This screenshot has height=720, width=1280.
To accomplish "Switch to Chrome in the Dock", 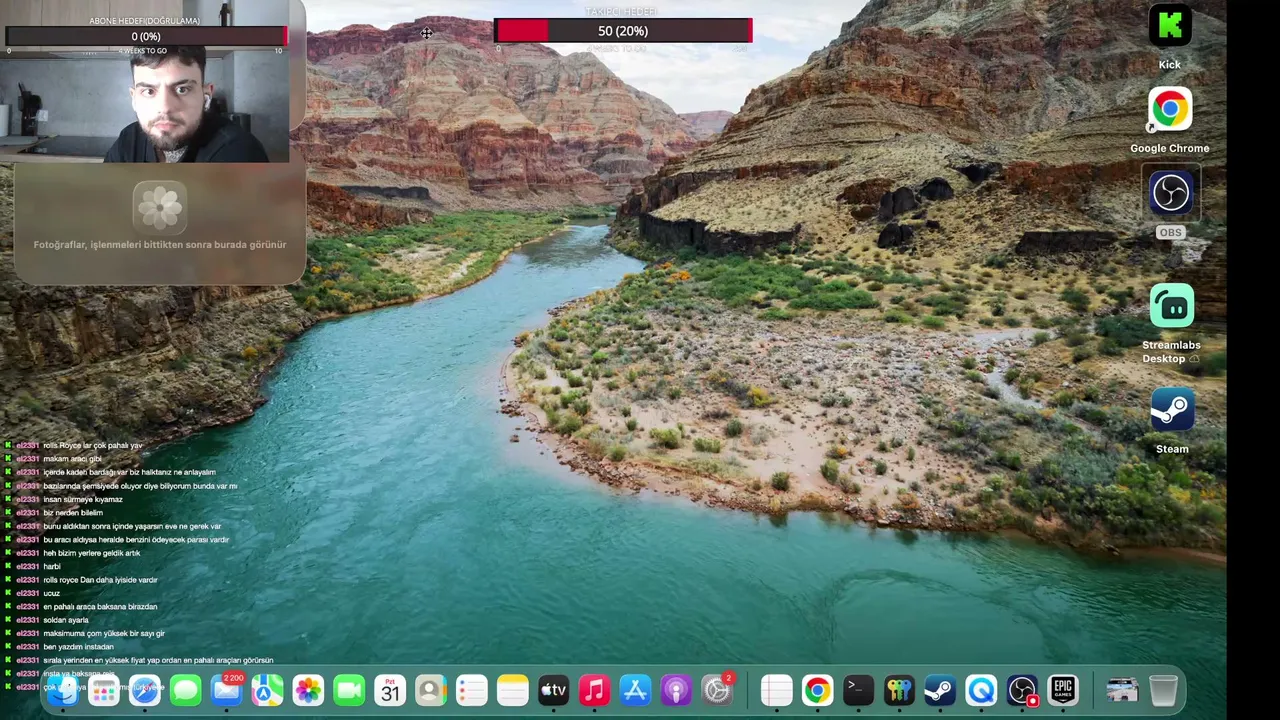I will click(x=817, y=690).
